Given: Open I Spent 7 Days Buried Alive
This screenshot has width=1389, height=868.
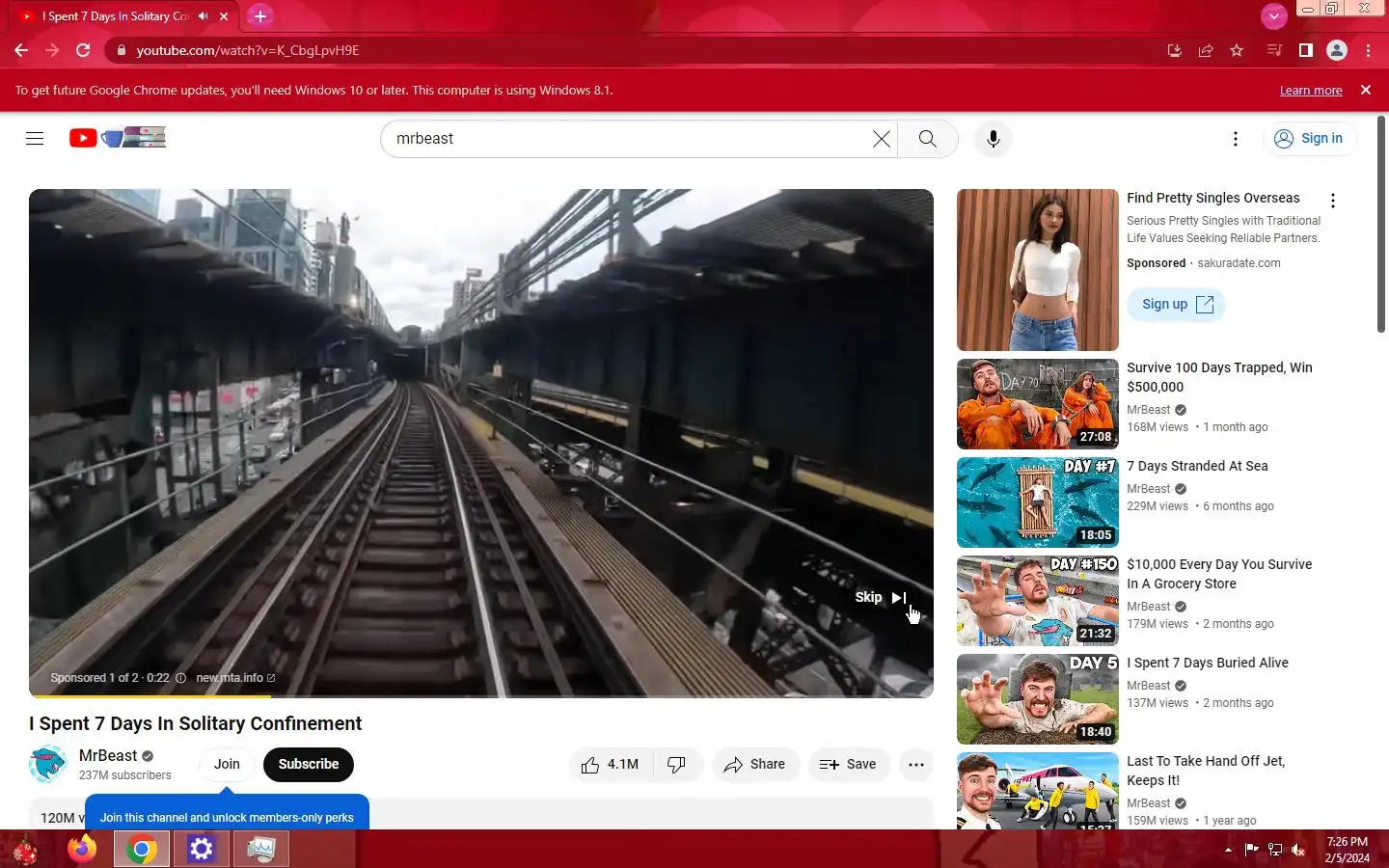Looking at the screenshot, I should click(x=1208, y=663).
